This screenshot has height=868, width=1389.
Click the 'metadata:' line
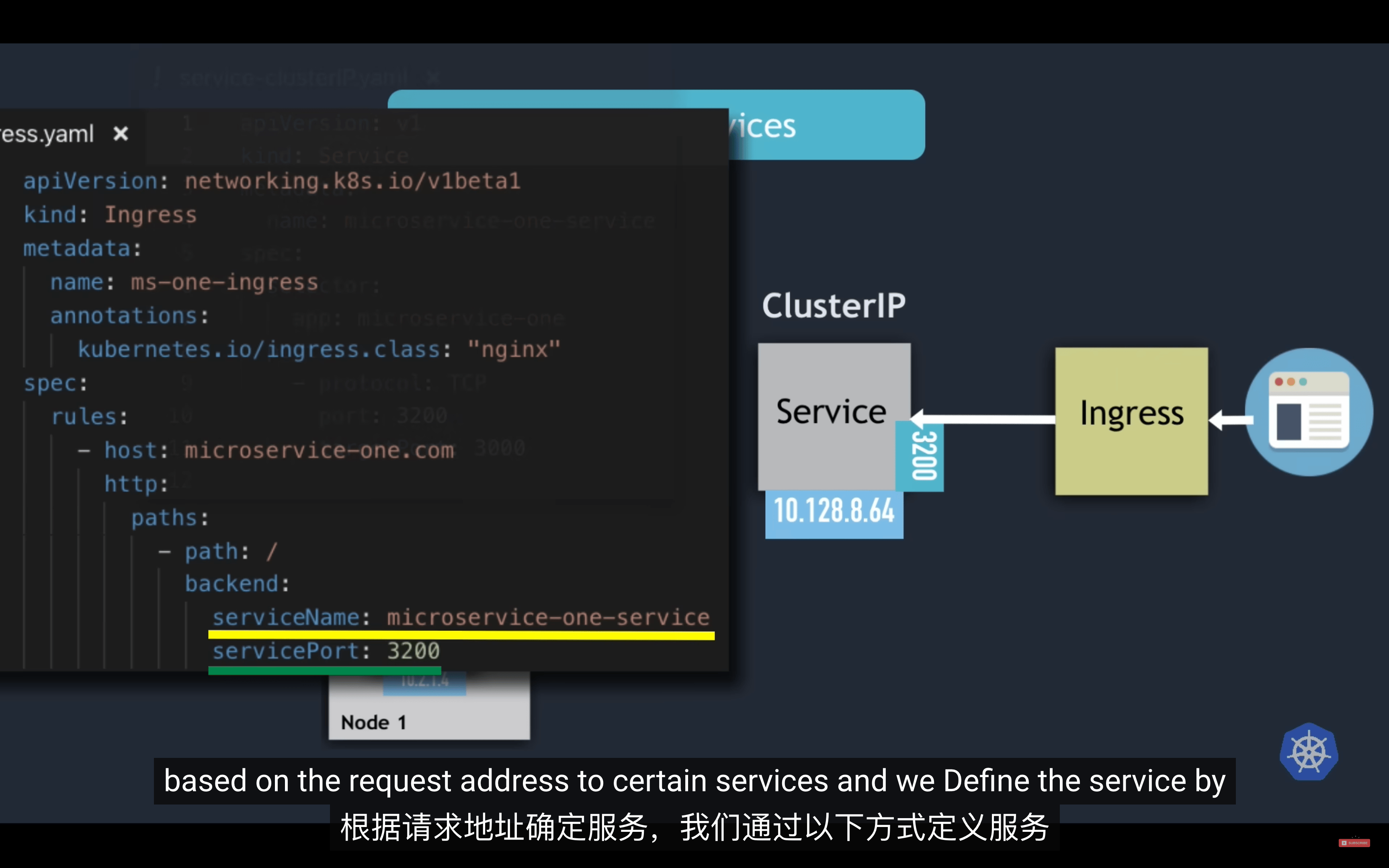(82, 249)
